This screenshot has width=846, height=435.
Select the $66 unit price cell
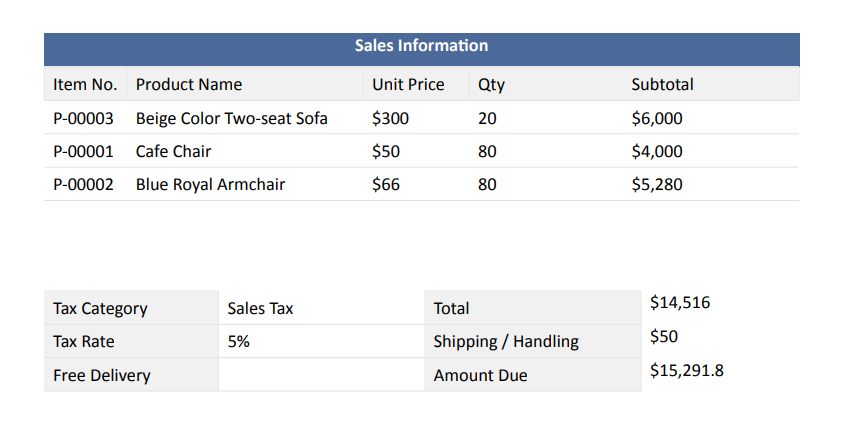pyautogui.click(x=386, y=185)
